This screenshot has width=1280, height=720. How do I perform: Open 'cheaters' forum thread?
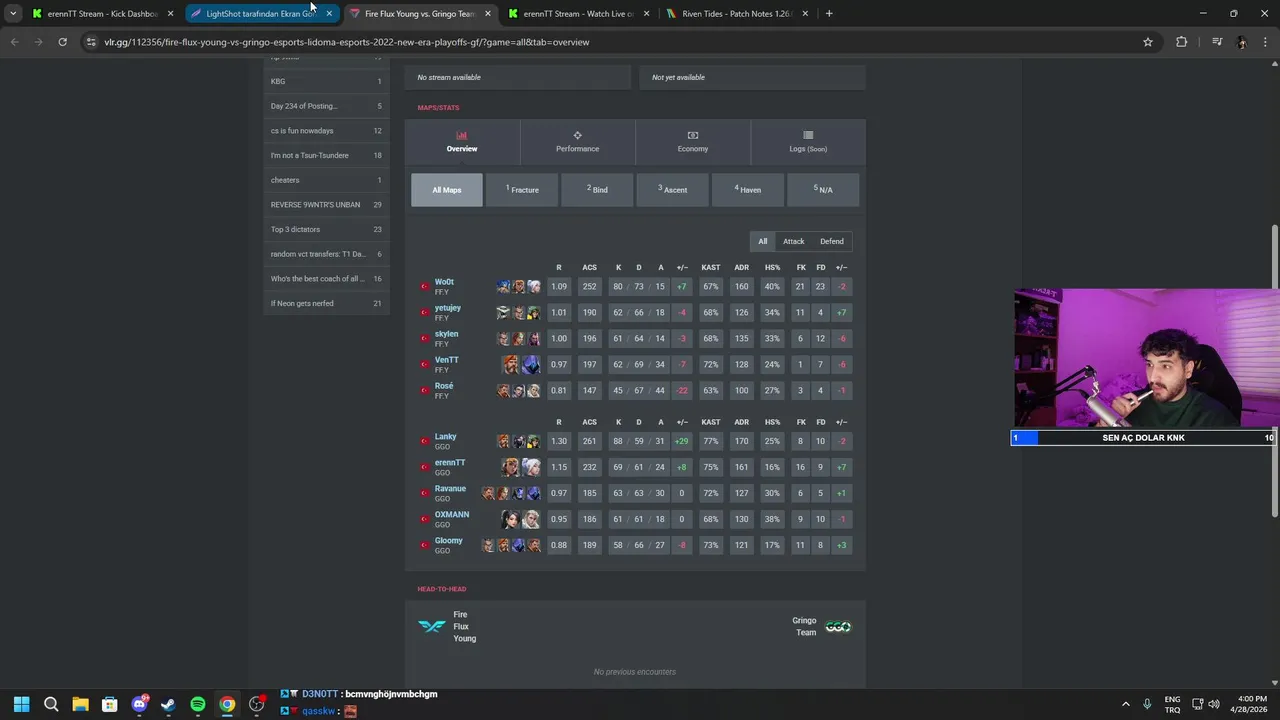326,180
